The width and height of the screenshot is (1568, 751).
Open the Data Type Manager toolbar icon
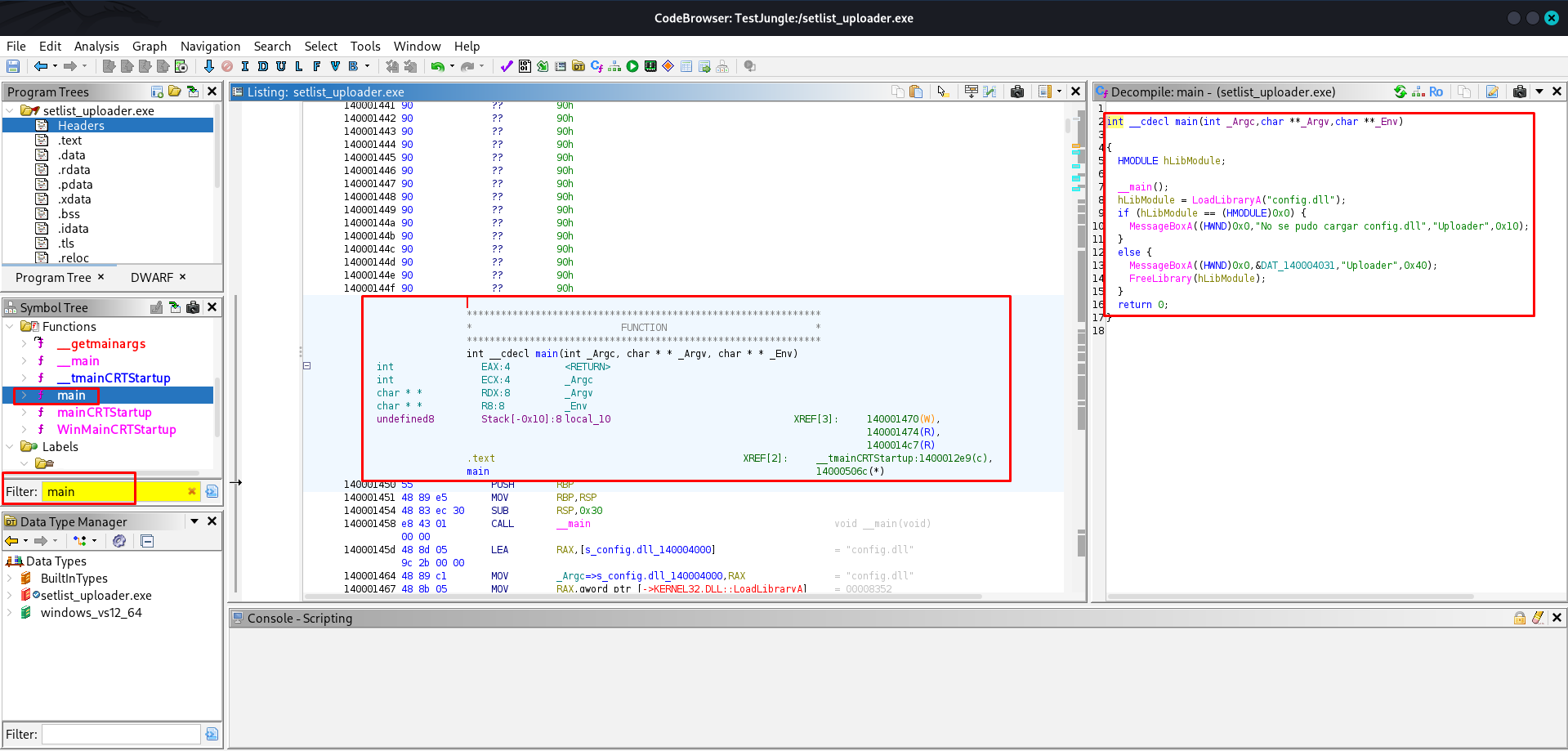pyautogui.click(x=579, y=66)
